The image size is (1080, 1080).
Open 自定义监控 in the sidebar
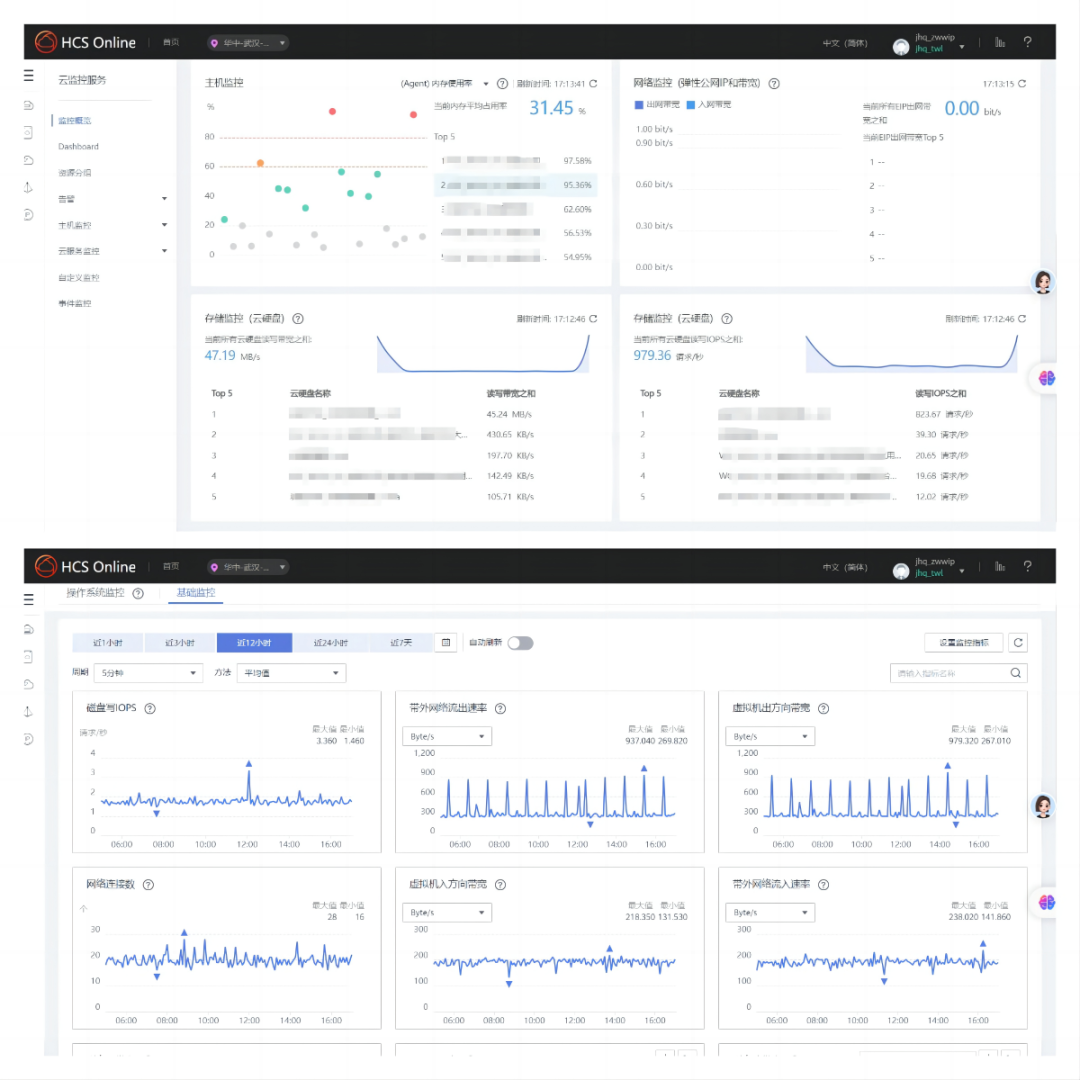pyautogui.click(x=79, y=278)
